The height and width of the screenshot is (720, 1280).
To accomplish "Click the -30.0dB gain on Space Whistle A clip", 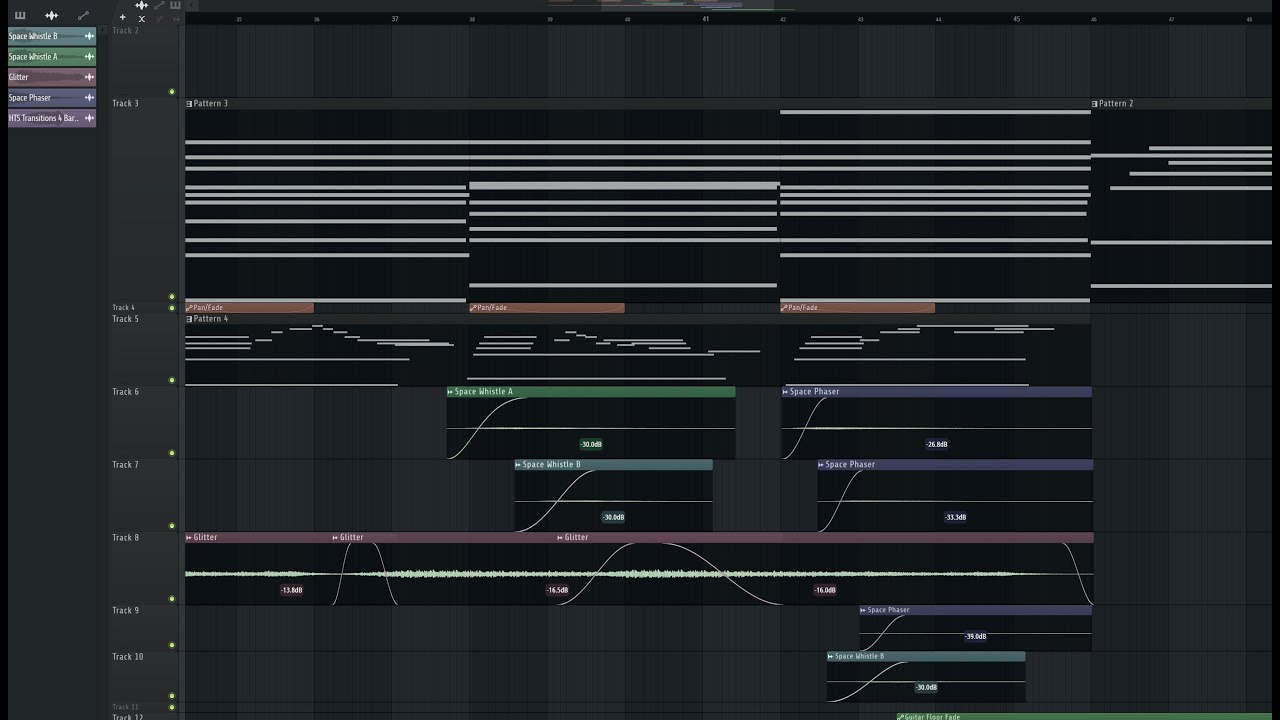I will [x=591, y=444].
